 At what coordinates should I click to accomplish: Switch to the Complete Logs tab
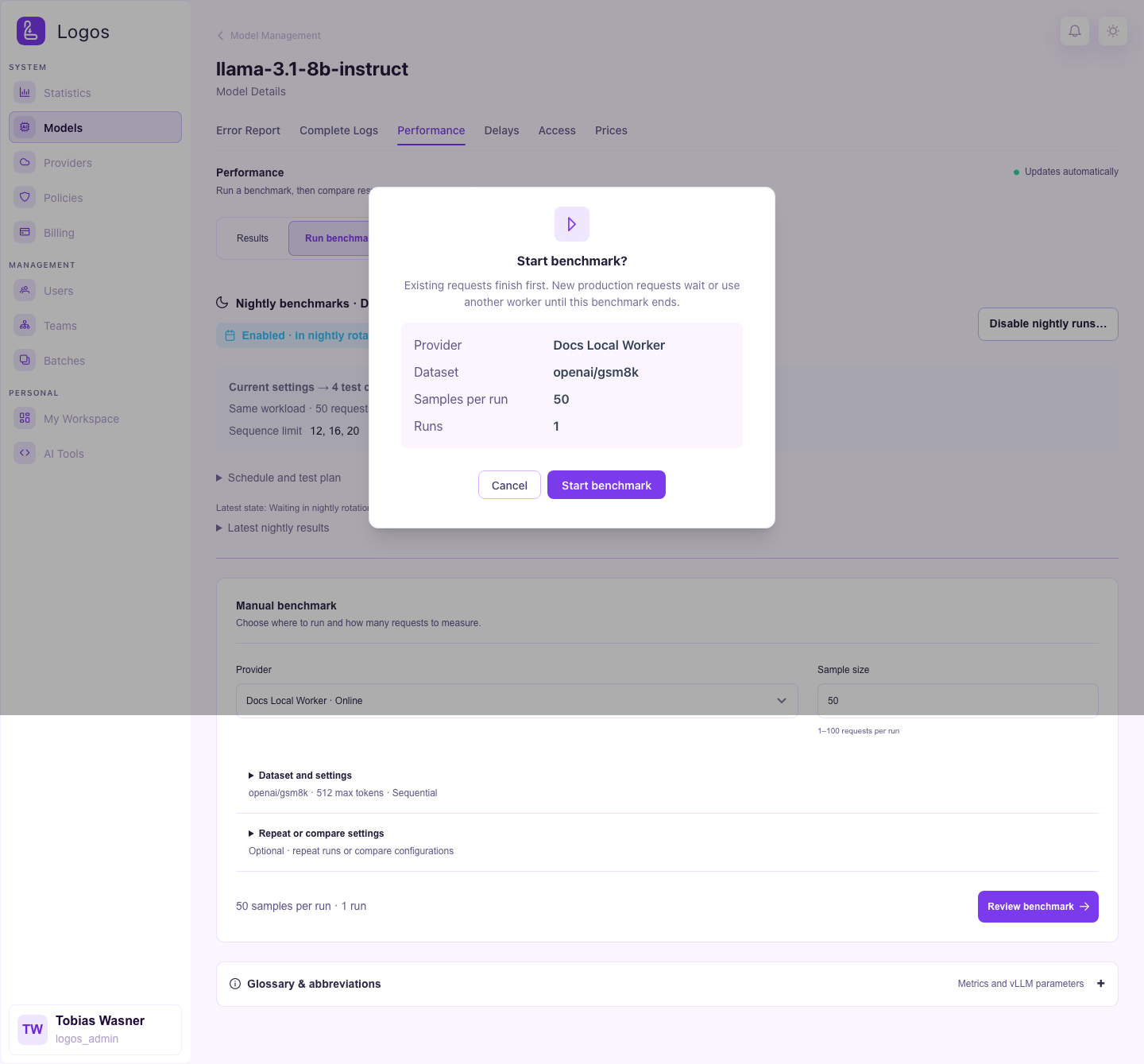[x=338, y=130]
